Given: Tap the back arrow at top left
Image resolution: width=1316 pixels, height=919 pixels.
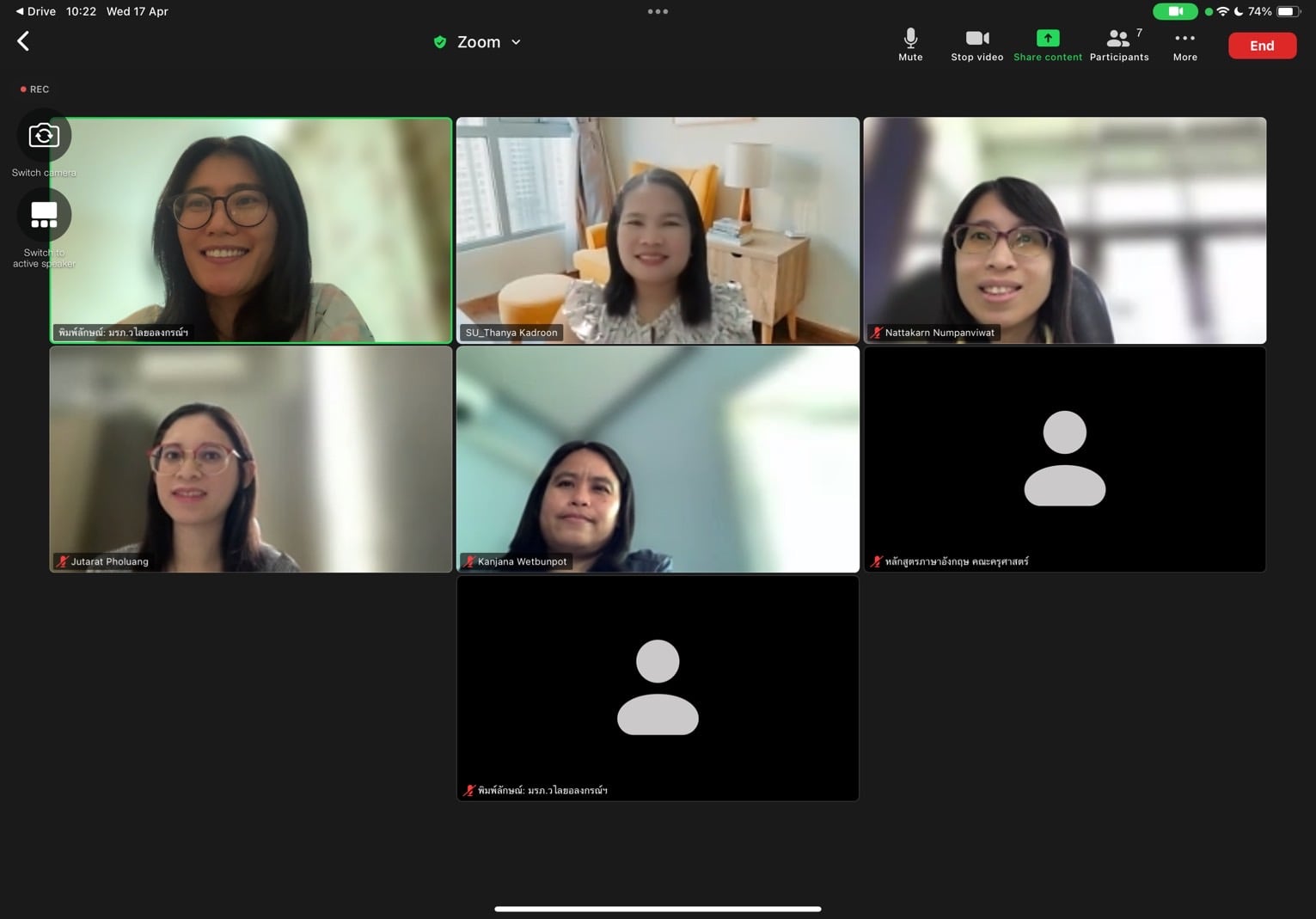Looking at the screenshot, I should pos(23,41).
